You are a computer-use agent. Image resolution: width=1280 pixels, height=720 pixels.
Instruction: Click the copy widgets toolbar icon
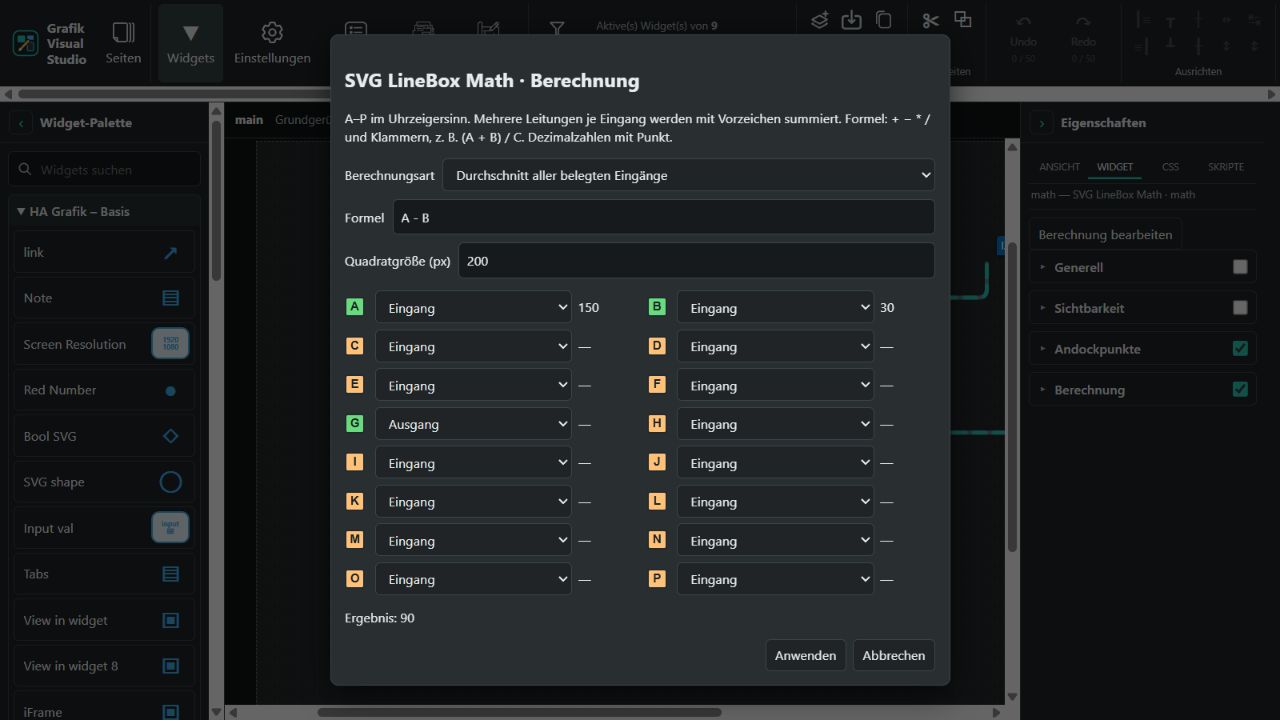click(883, 20)
